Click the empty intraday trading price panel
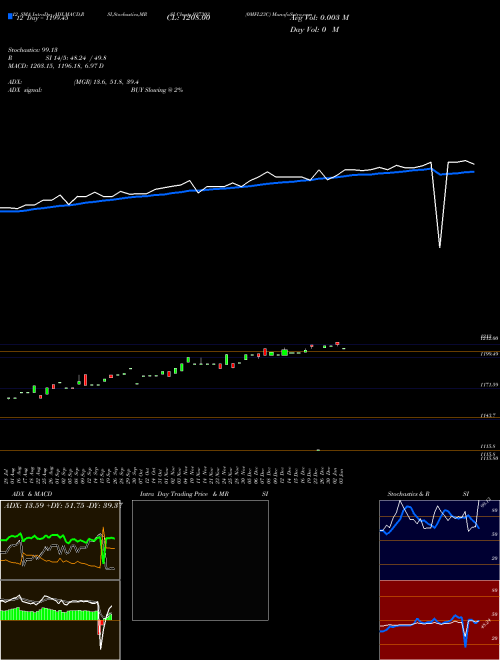 pyautogui.click(x=200, y=560)
